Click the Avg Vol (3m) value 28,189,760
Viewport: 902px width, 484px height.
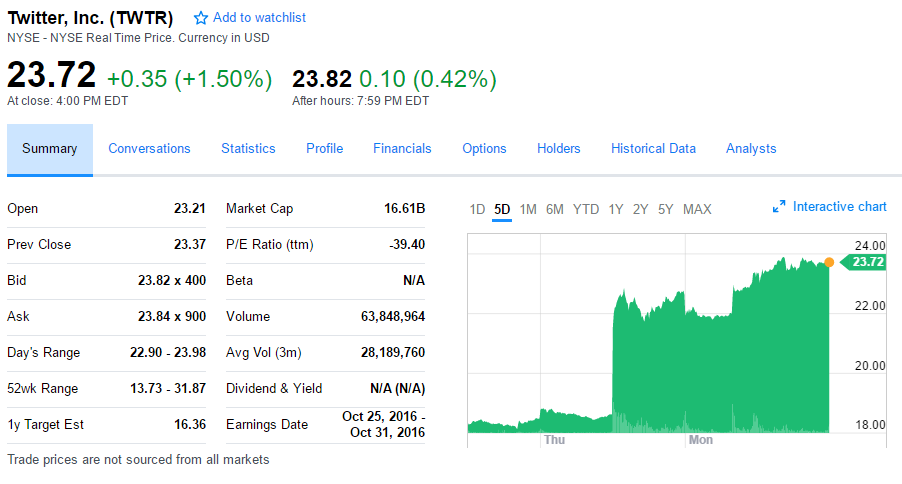click(x=393, y=352)
